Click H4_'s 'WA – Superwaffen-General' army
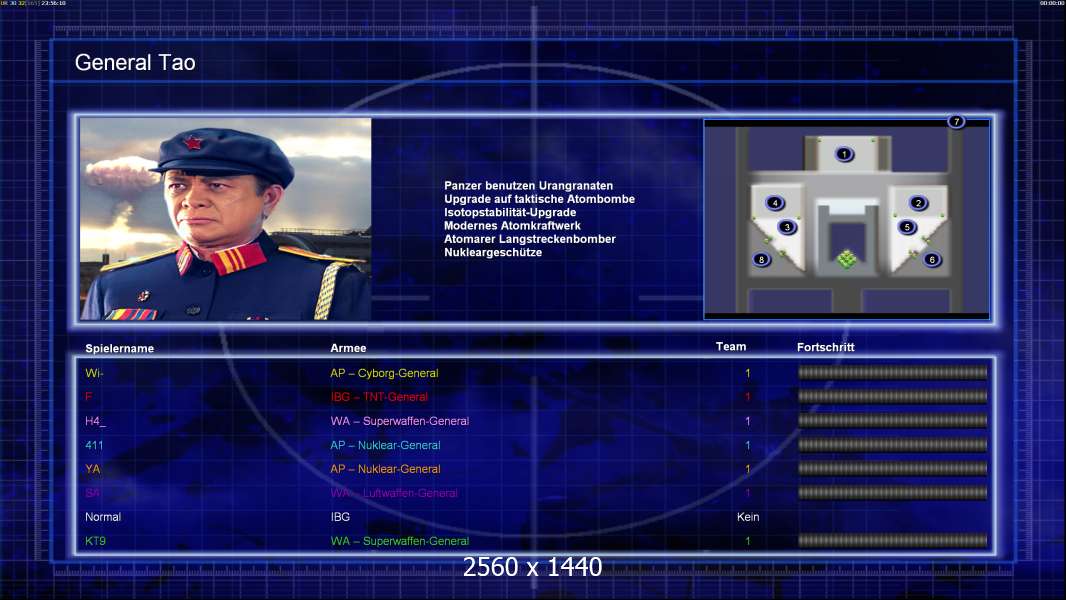The height and width of the screenshot is (600, 1066). tap(400, 421)
